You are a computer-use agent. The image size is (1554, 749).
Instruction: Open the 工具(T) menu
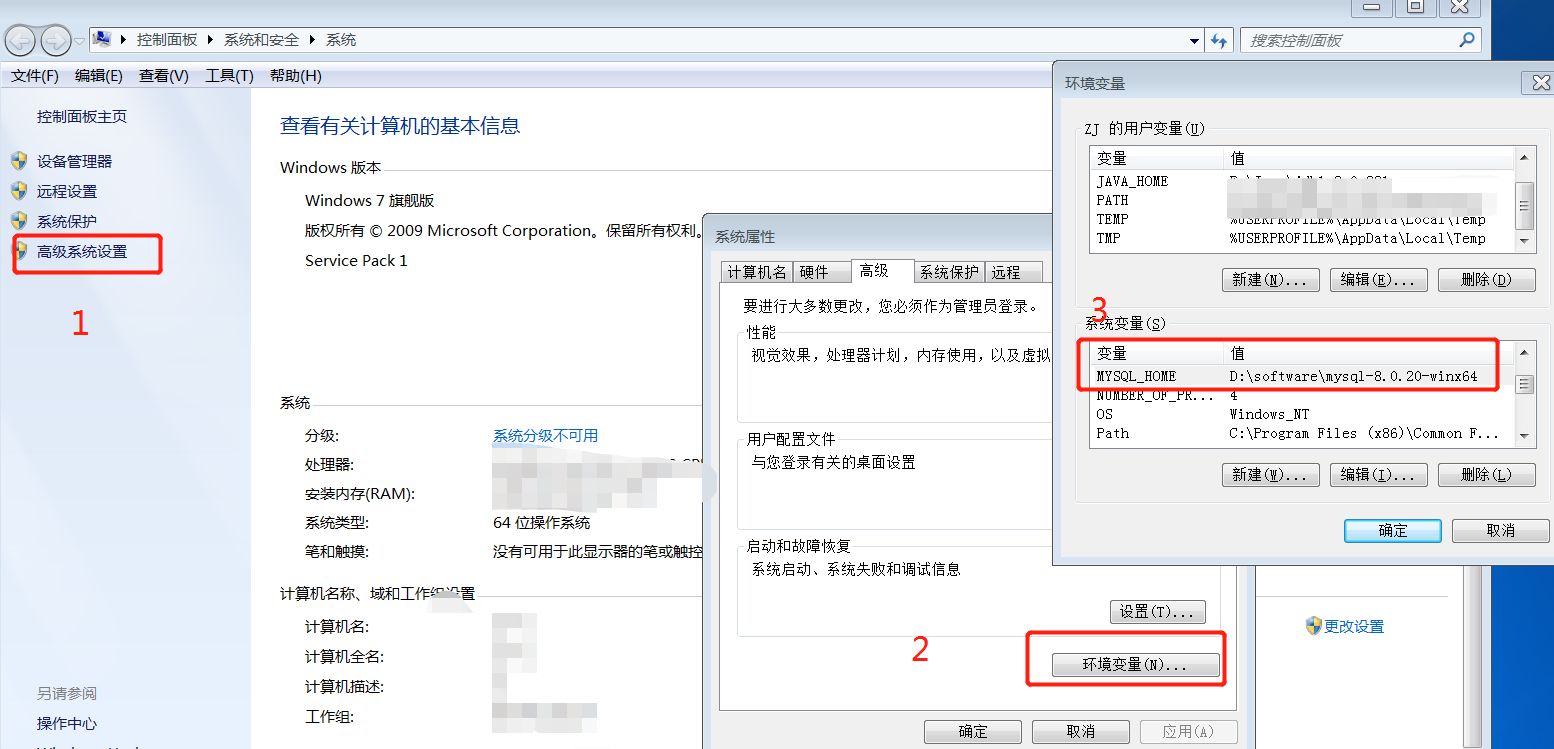[x=229, y=76]
